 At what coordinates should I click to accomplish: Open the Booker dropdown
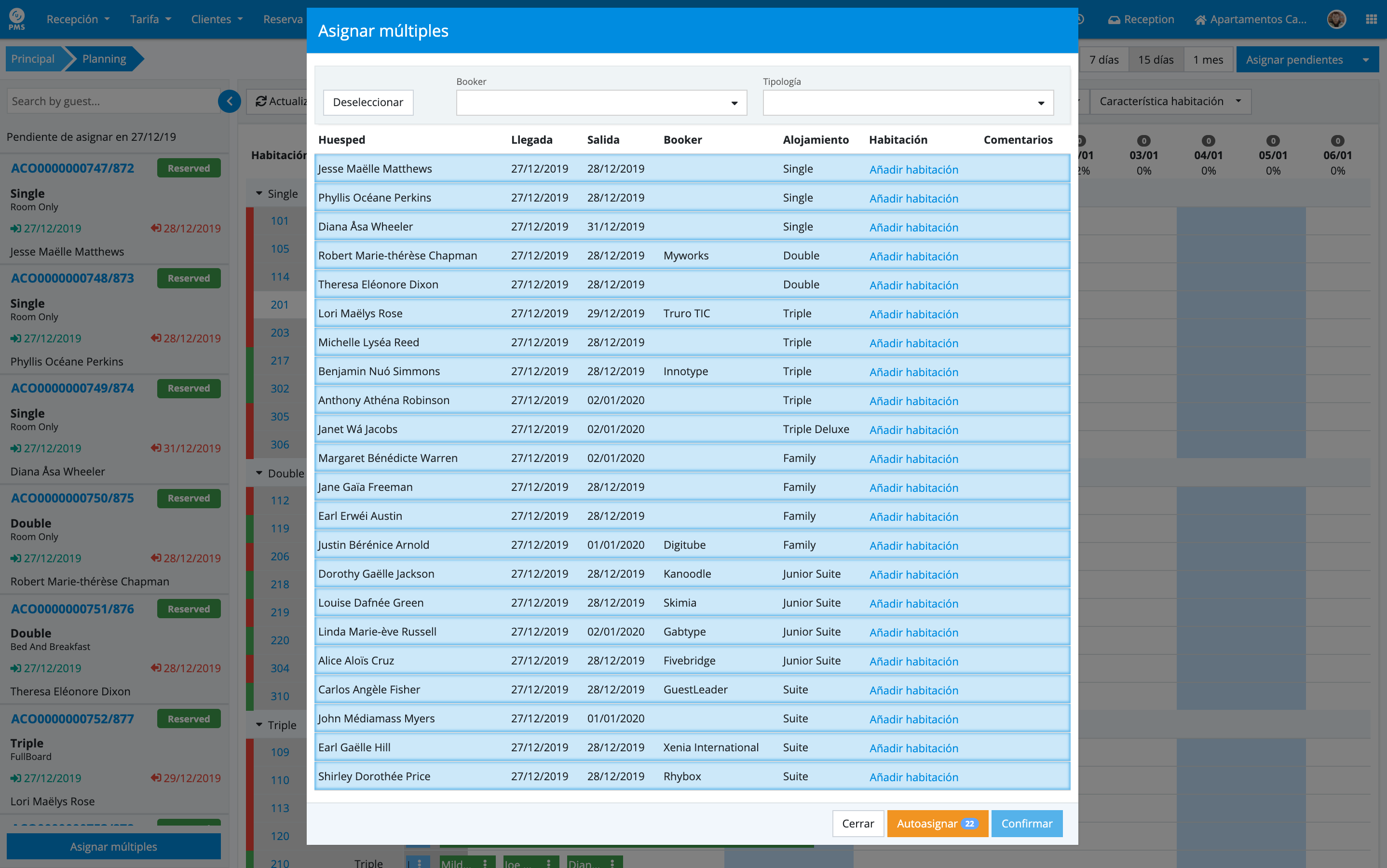tap(601, 103)
